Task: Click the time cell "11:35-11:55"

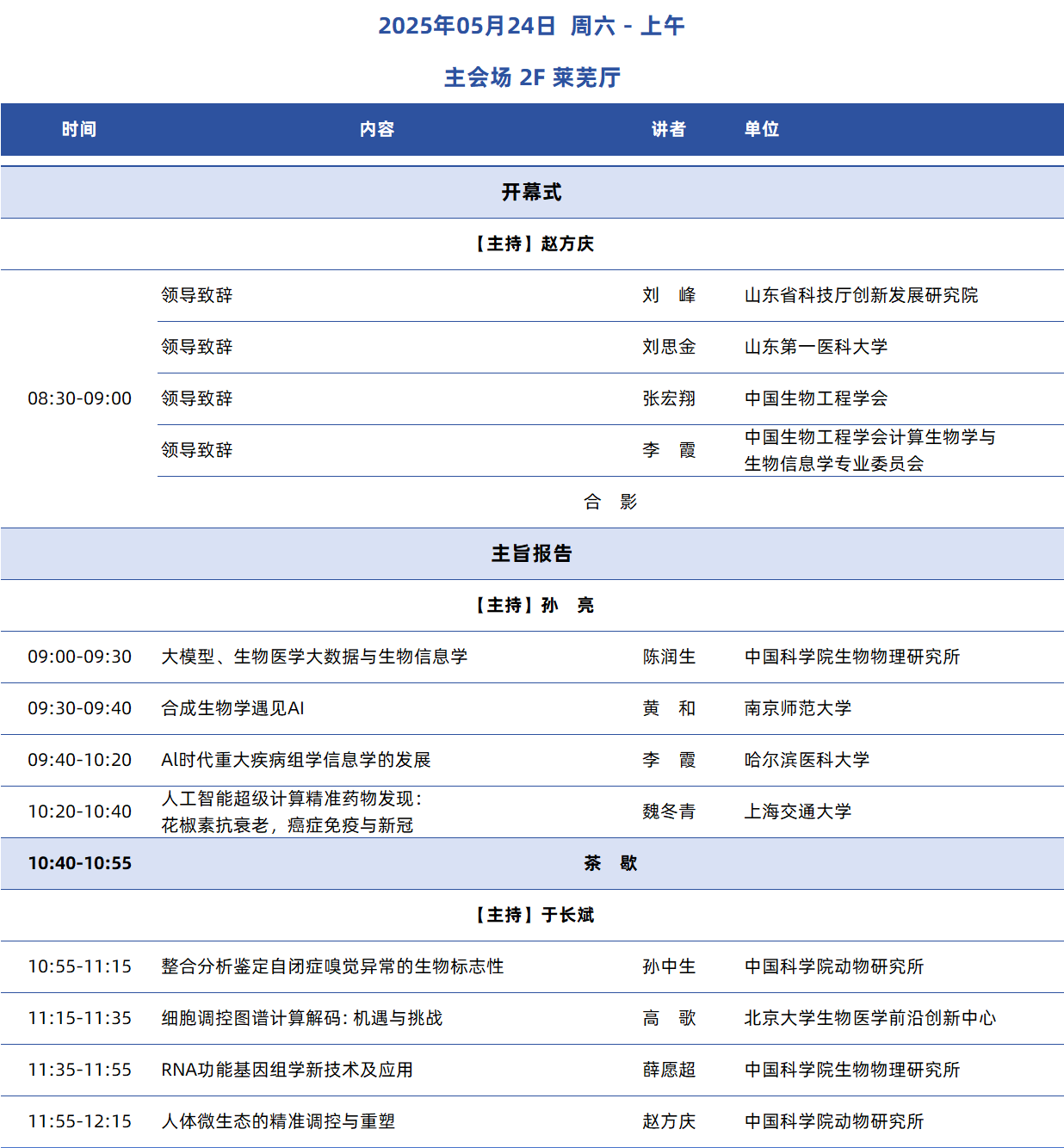Action: (80, 1070)
